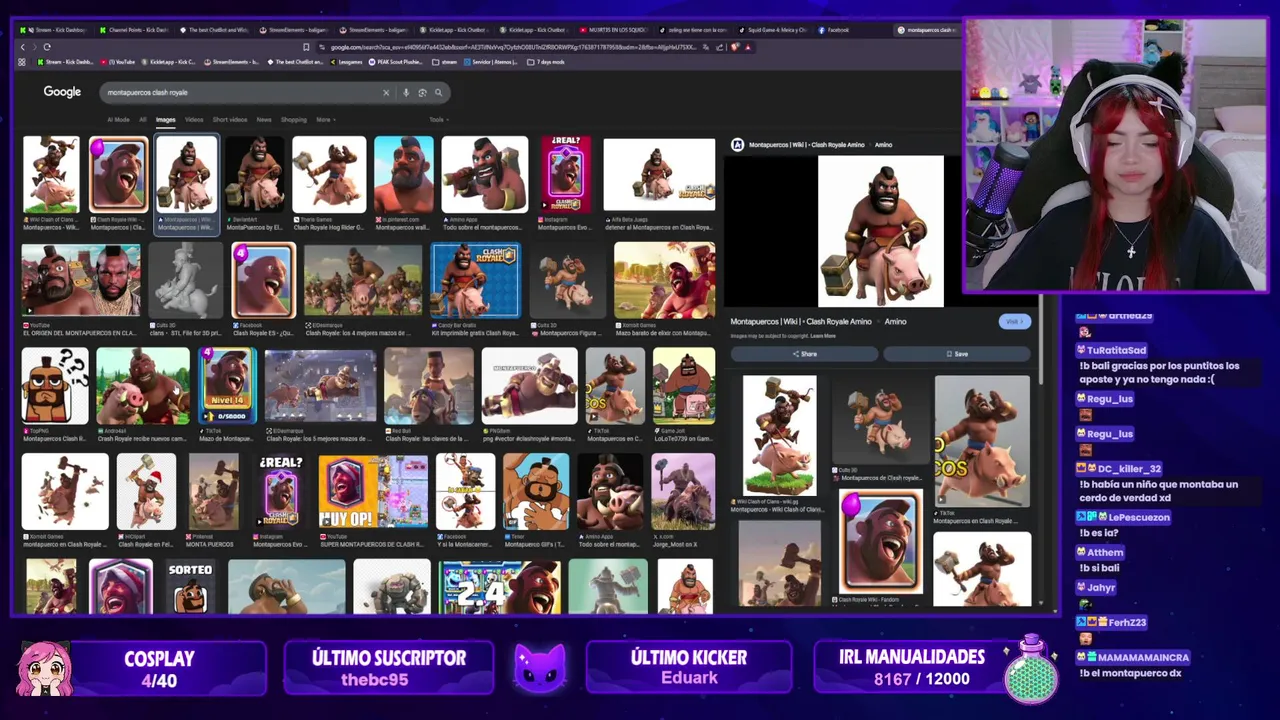Click the Visit button in preview panel

pos(1014,322)
